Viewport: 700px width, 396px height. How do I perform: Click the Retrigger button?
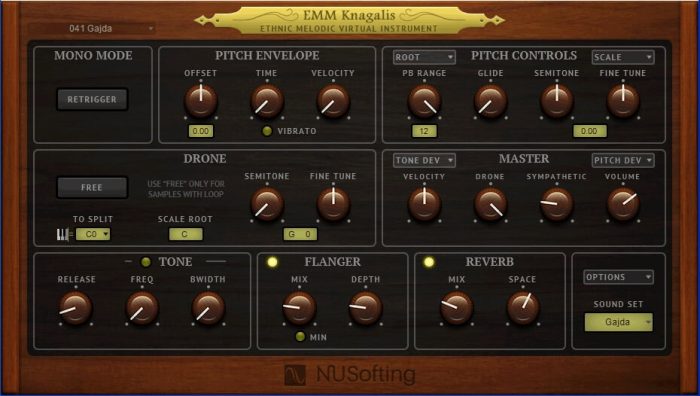click(92, 99)
